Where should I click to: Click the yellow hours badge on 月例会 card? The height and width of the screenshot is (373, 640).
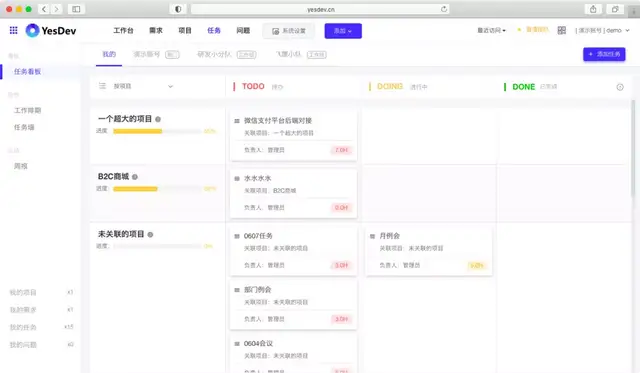click(x=476, y=266)
